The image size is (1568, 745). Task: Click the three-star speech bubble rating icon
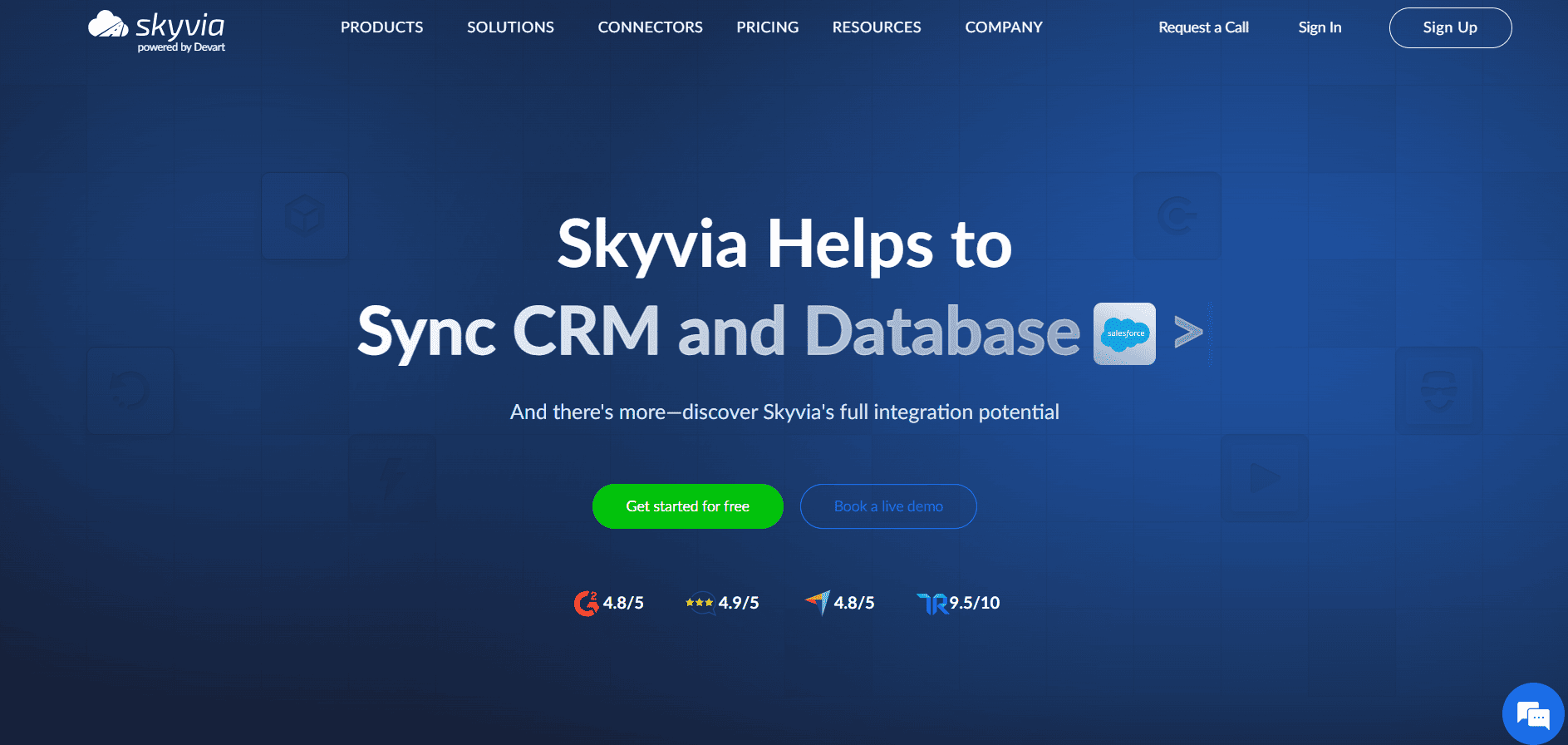pos(700,603)
